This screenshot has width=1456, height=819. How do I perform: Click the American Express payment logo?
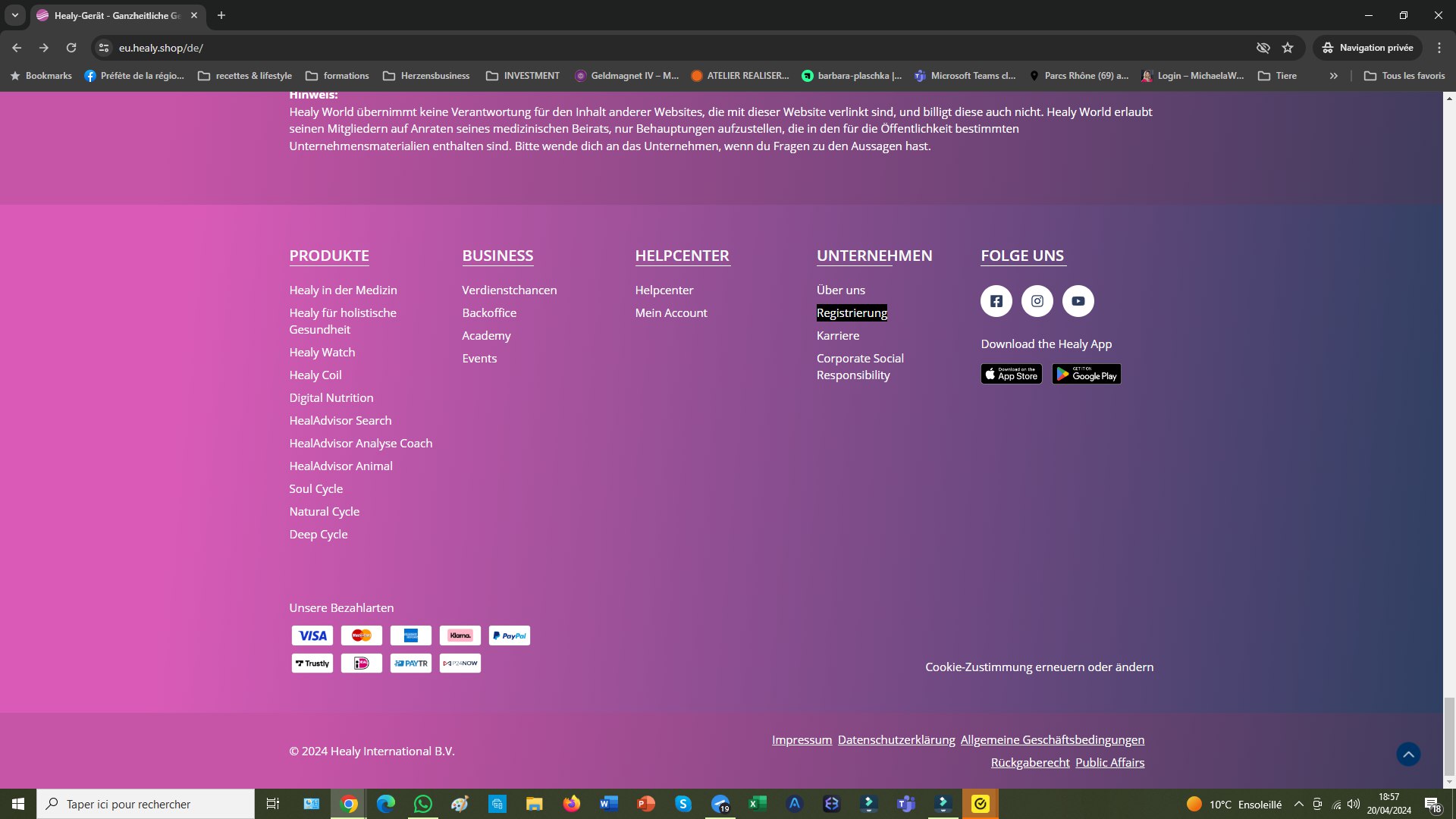click(411, 635)
